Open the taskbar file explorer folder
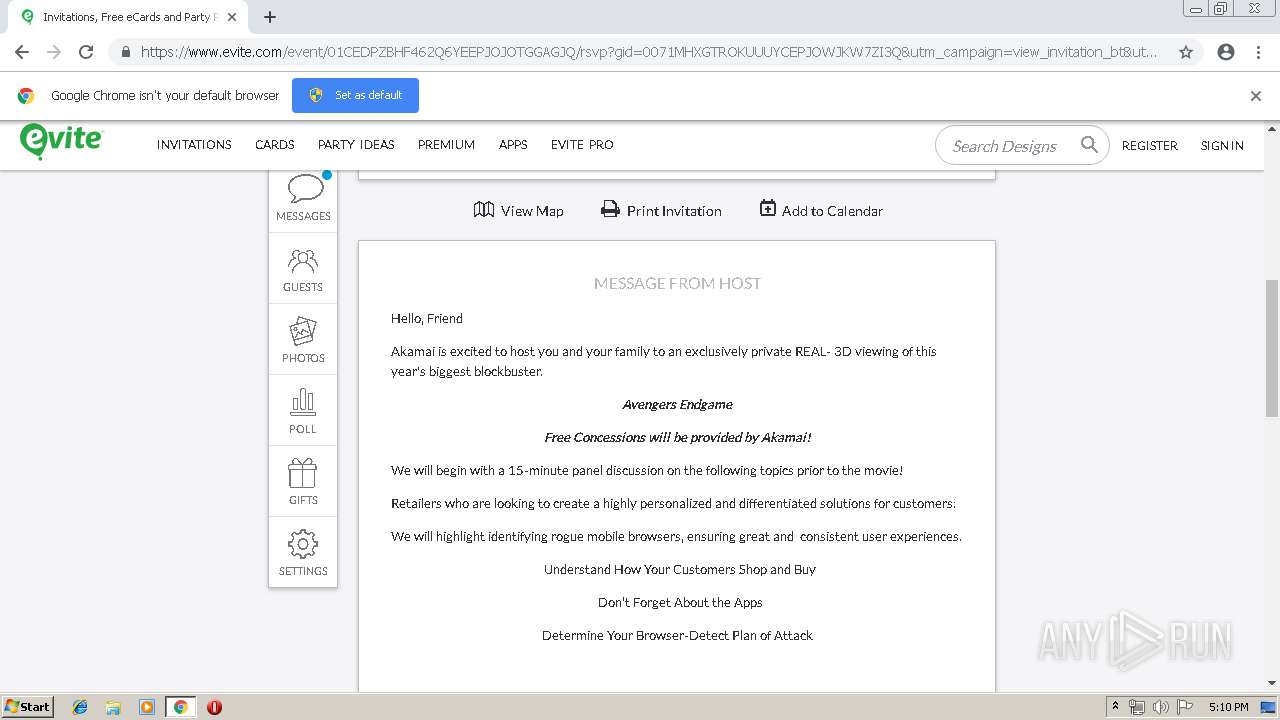Image resolution: width=1280 pixels, height=720 pixels. pyautogui.click(x=113, y=707)
